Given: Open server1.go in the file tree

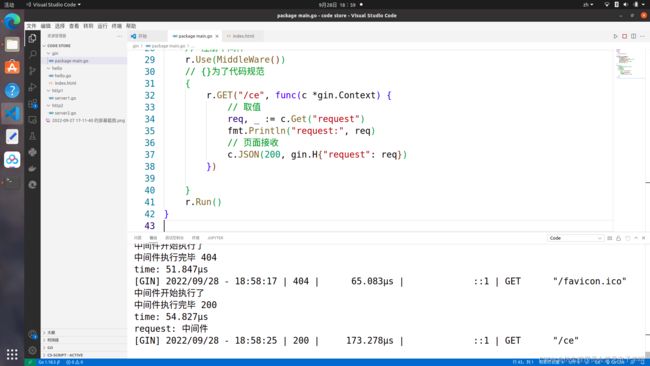Looking at the screenshot, I should [84, 98].
